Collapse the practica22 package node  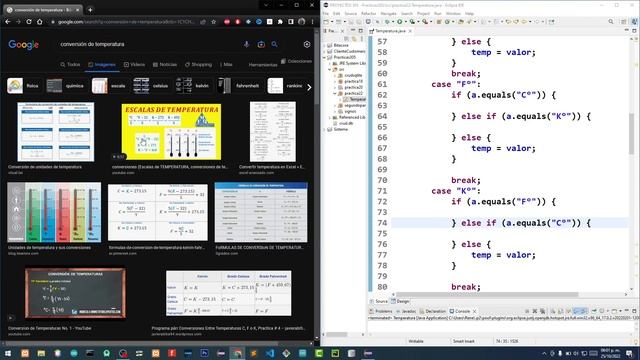pos(335,93)
